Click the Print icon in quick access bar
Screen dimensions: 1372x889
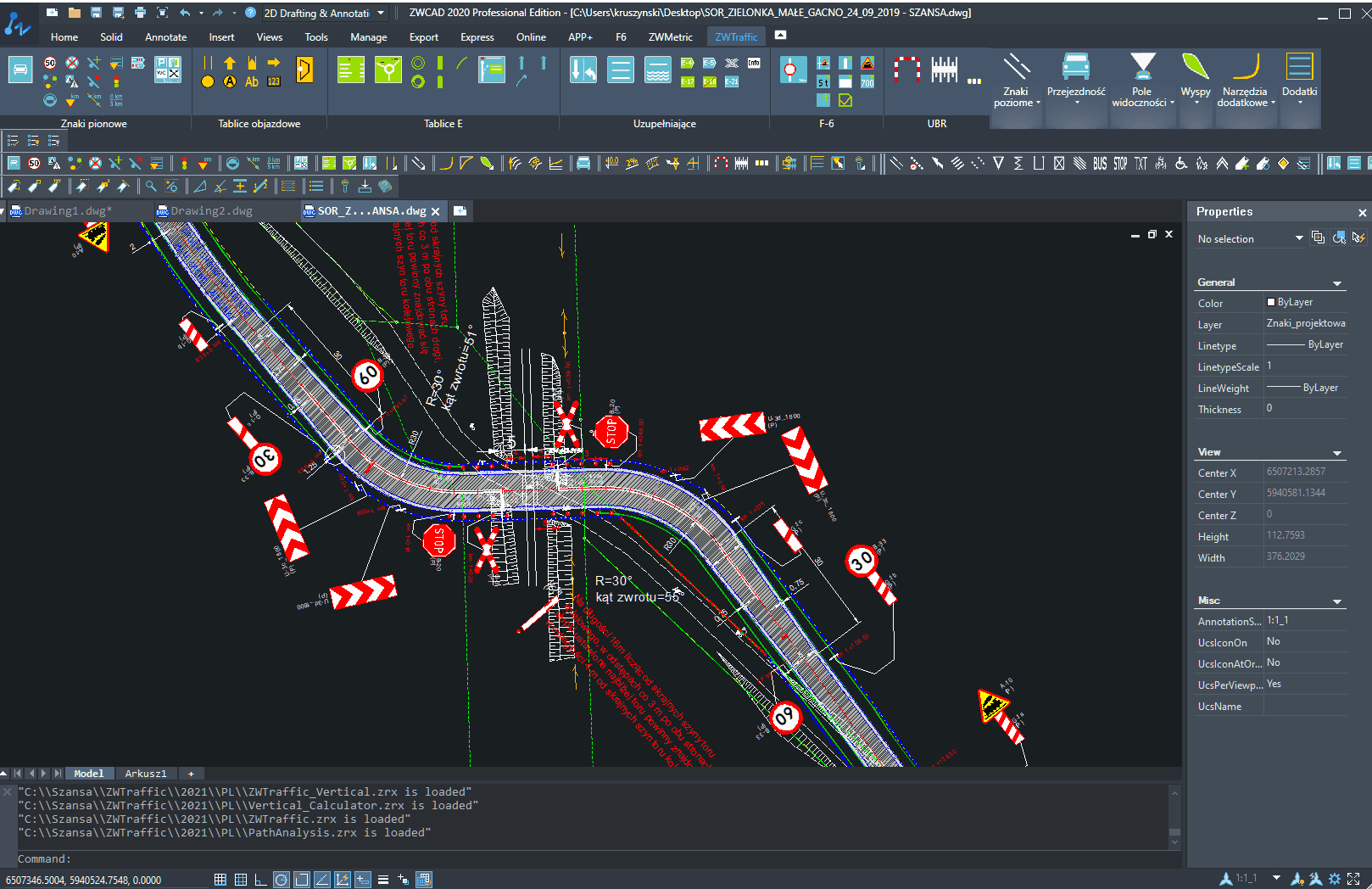coord(140,13)
